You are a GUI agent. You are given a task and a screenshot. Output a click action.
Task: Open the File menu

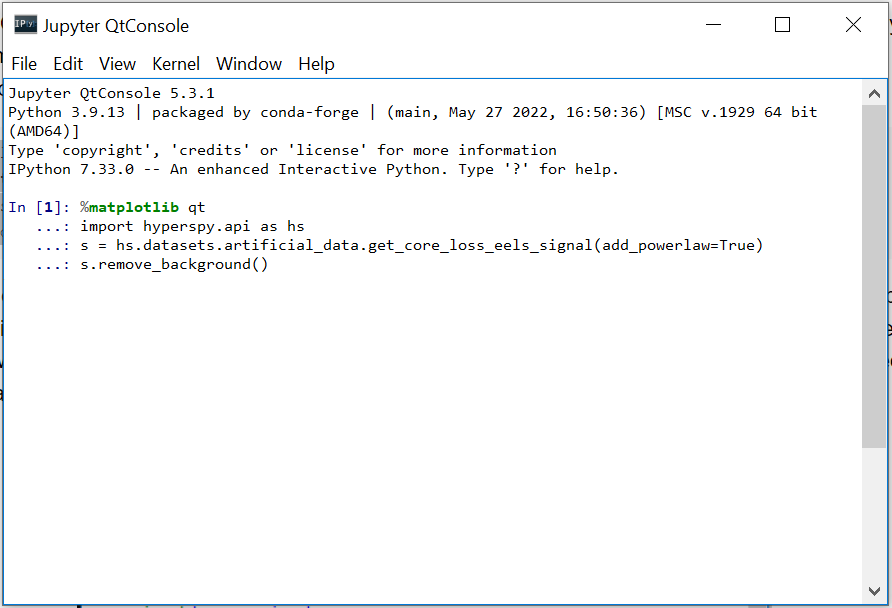(24, 64)
